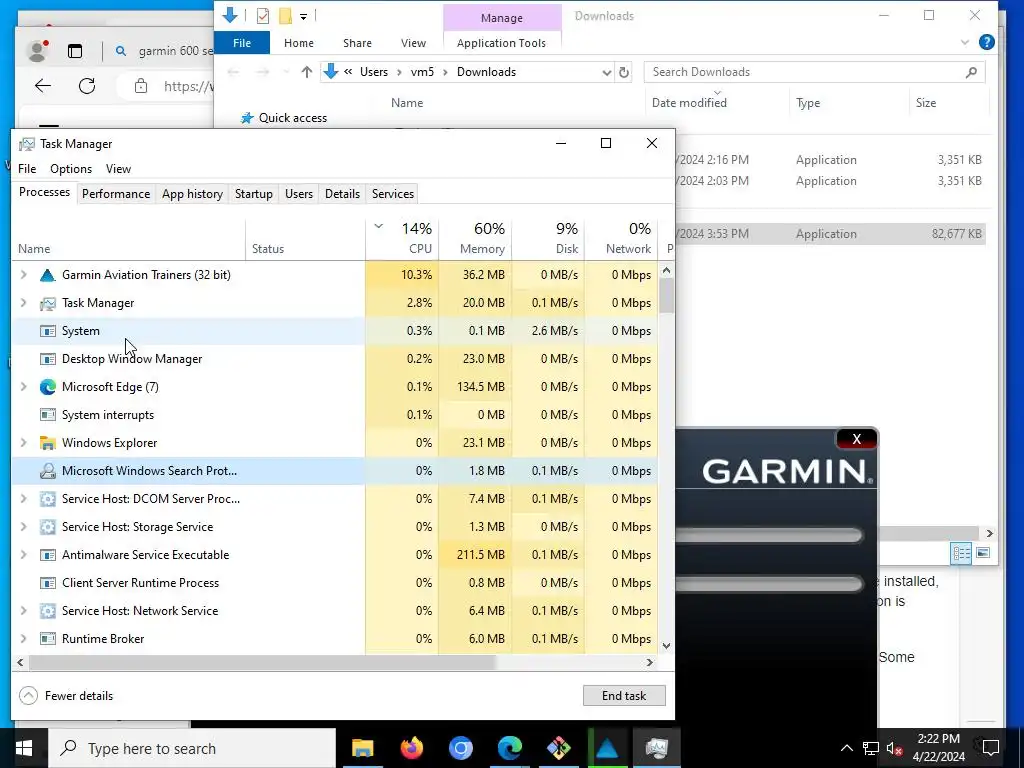The image size is (1024, 768).
Task: Expand Service Host: Network Service
Action: point(24,611)
